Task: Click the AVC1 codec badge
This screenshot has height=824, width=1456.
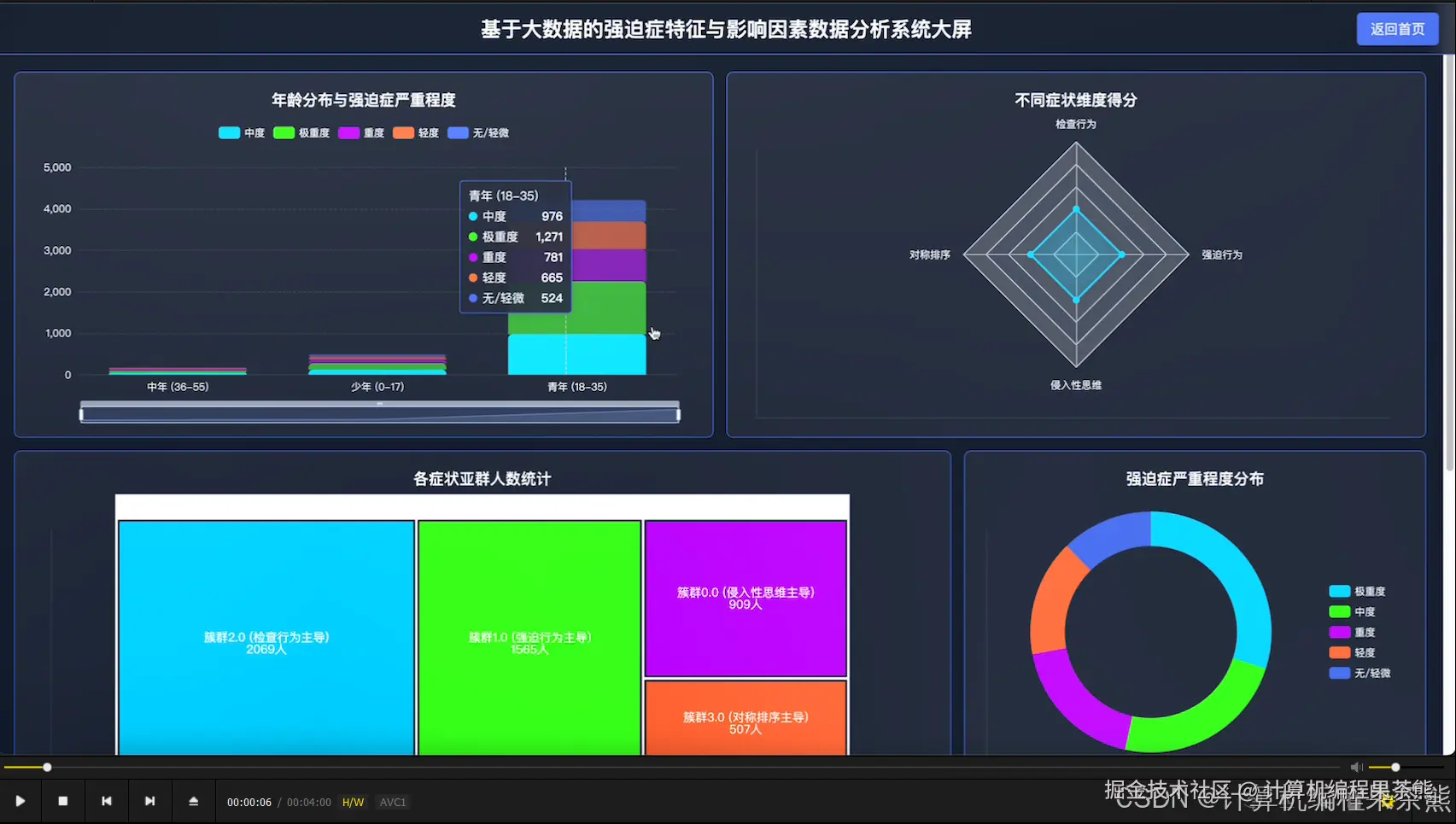Action: (393, 802)
